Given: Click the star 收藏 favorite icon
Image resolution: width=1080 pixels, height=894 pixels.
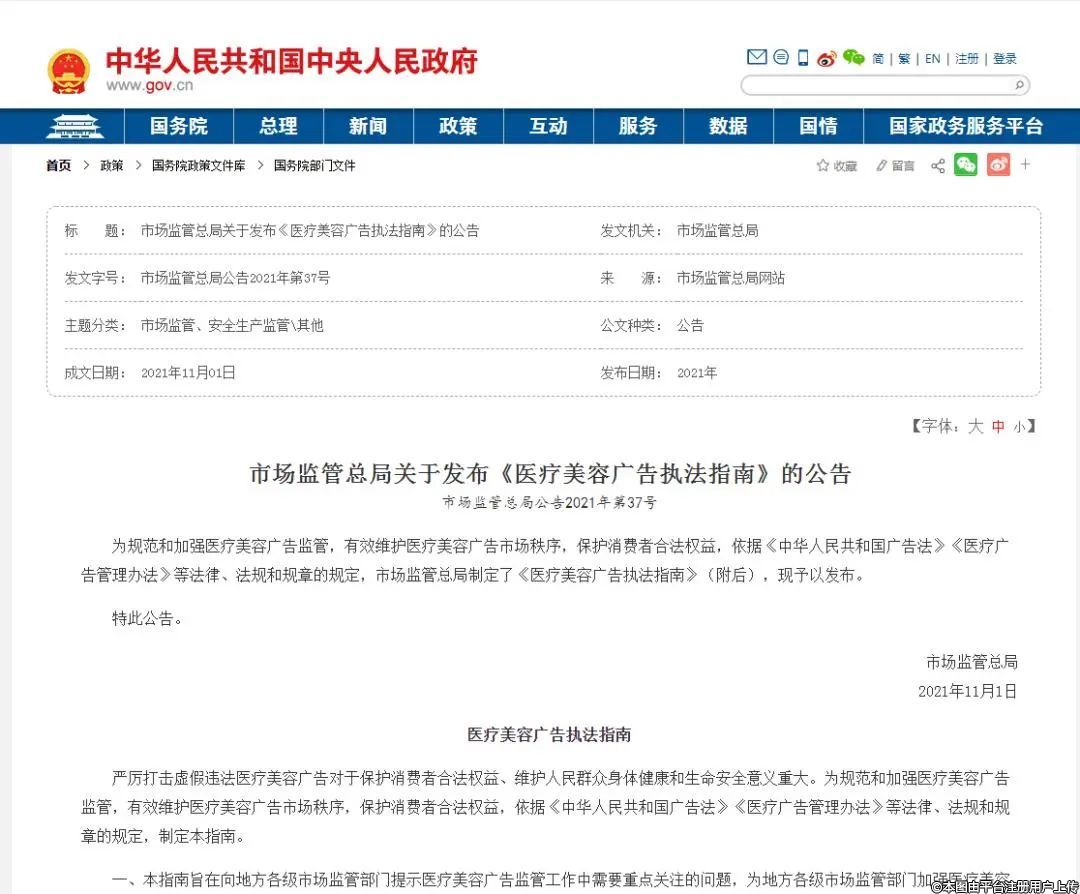Looking at the screenshot, I should pos(823,166).
